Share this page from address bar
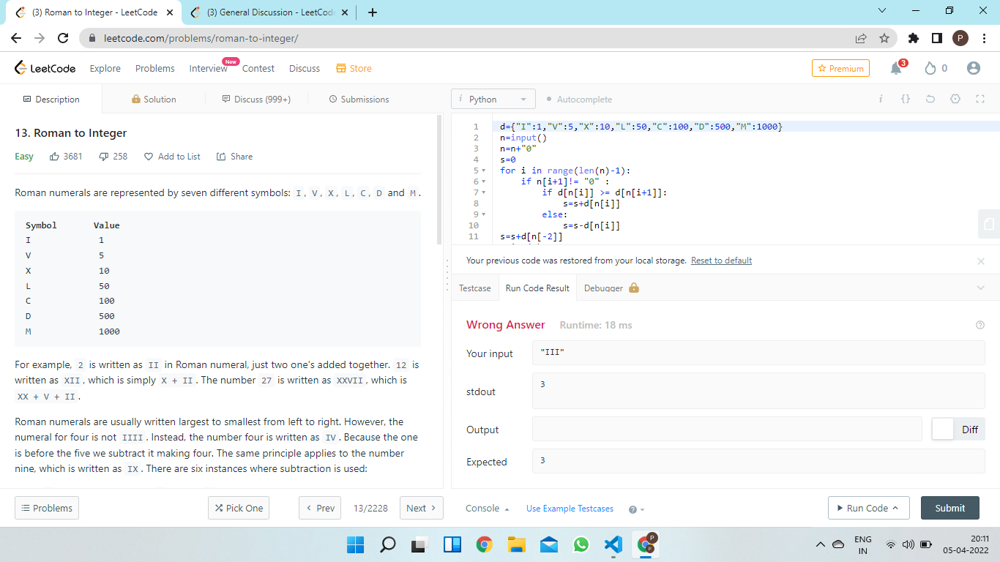Viewport: 1000px width, 562px height. tap(860, 38)
